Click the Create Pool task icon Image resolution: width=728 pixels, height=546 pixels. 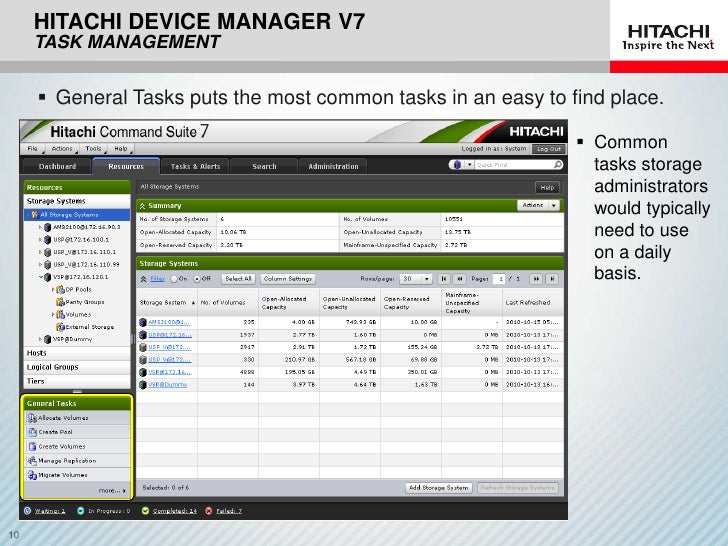[32, 432]
